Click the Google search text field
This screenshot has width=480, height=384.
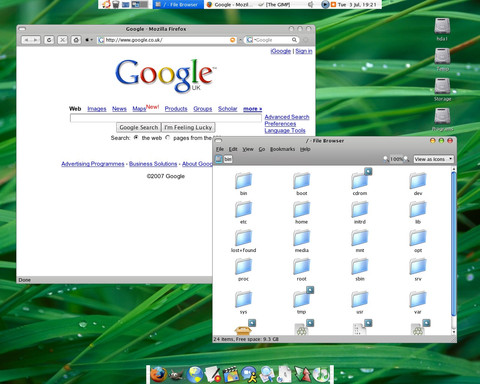[x=166, y=118]
